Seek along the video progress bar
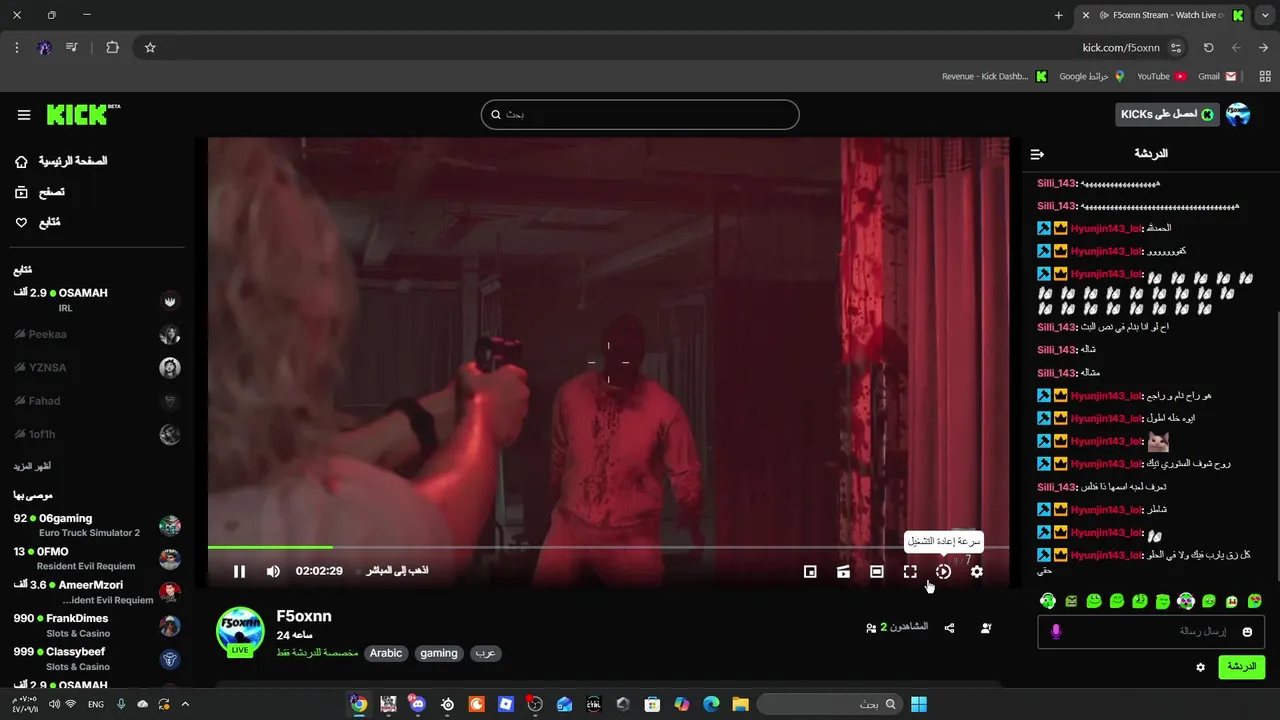Screen dimensions: 1280x720 tap(608, 547)
